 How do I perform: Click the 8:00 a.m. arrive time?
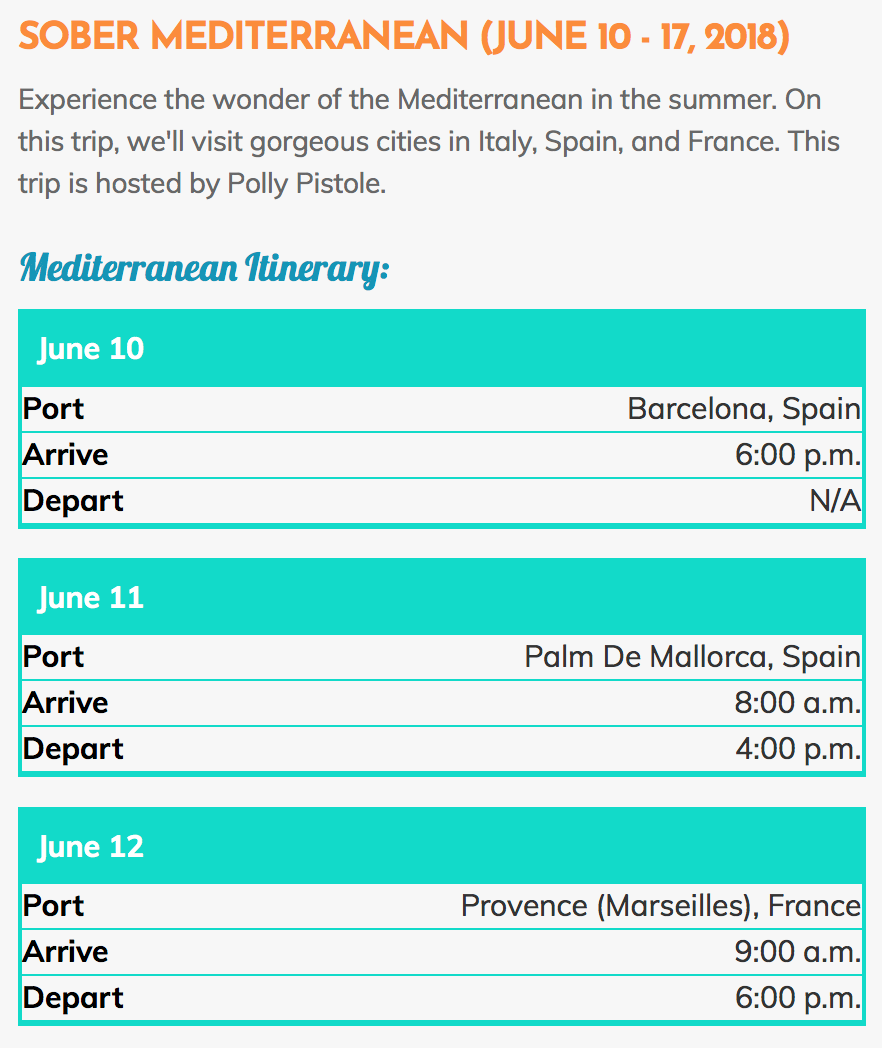pos(798,703)
